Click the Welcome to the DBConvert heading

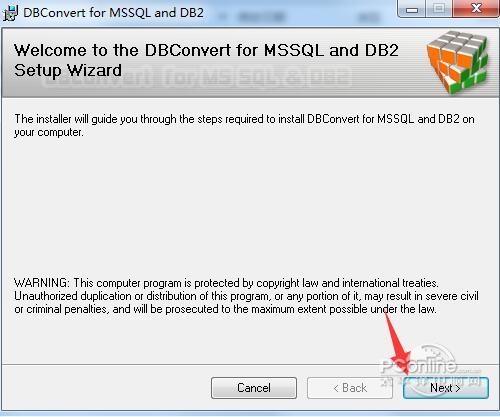[206, 50]
